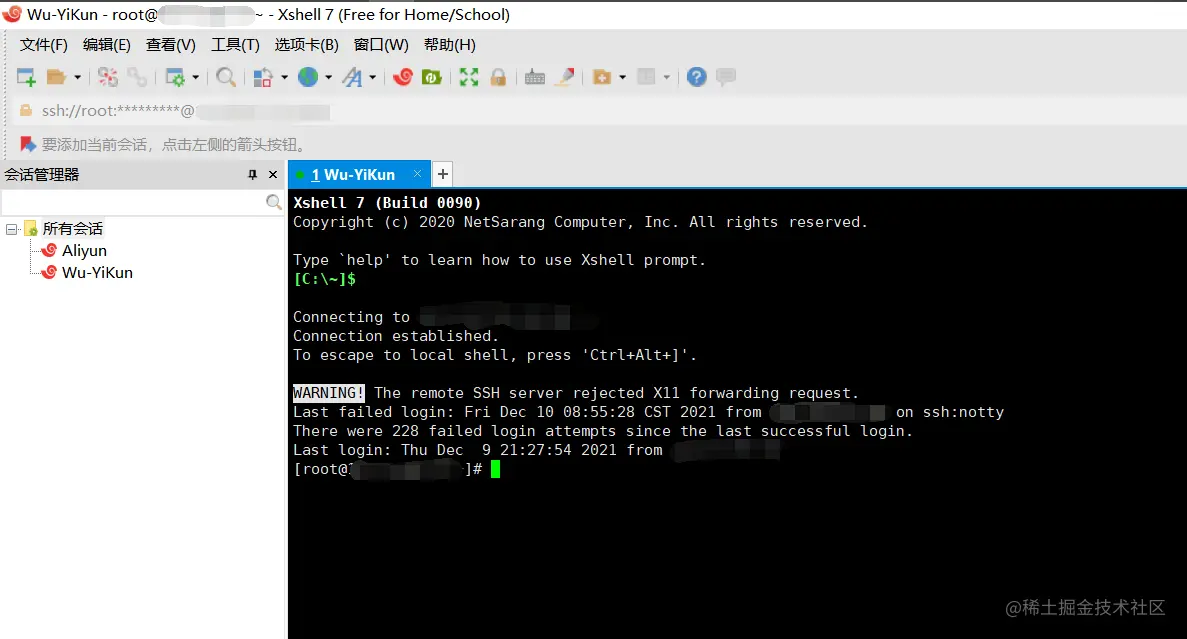Collapse the 所有会话 tree node
This screenshot has width=1187, height=639.
point(11,229)
